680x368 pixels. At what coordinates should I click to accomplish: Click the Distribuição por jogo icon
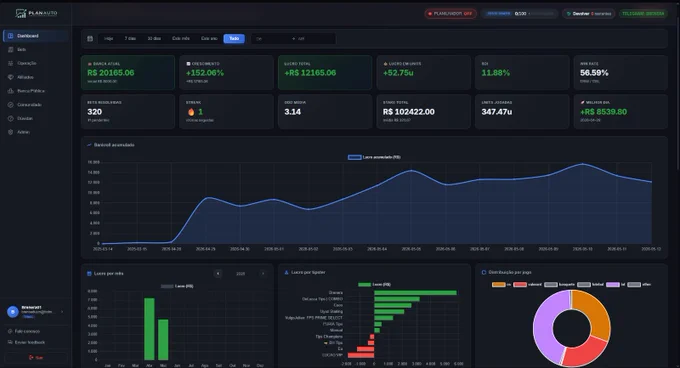tap(484, 272)
